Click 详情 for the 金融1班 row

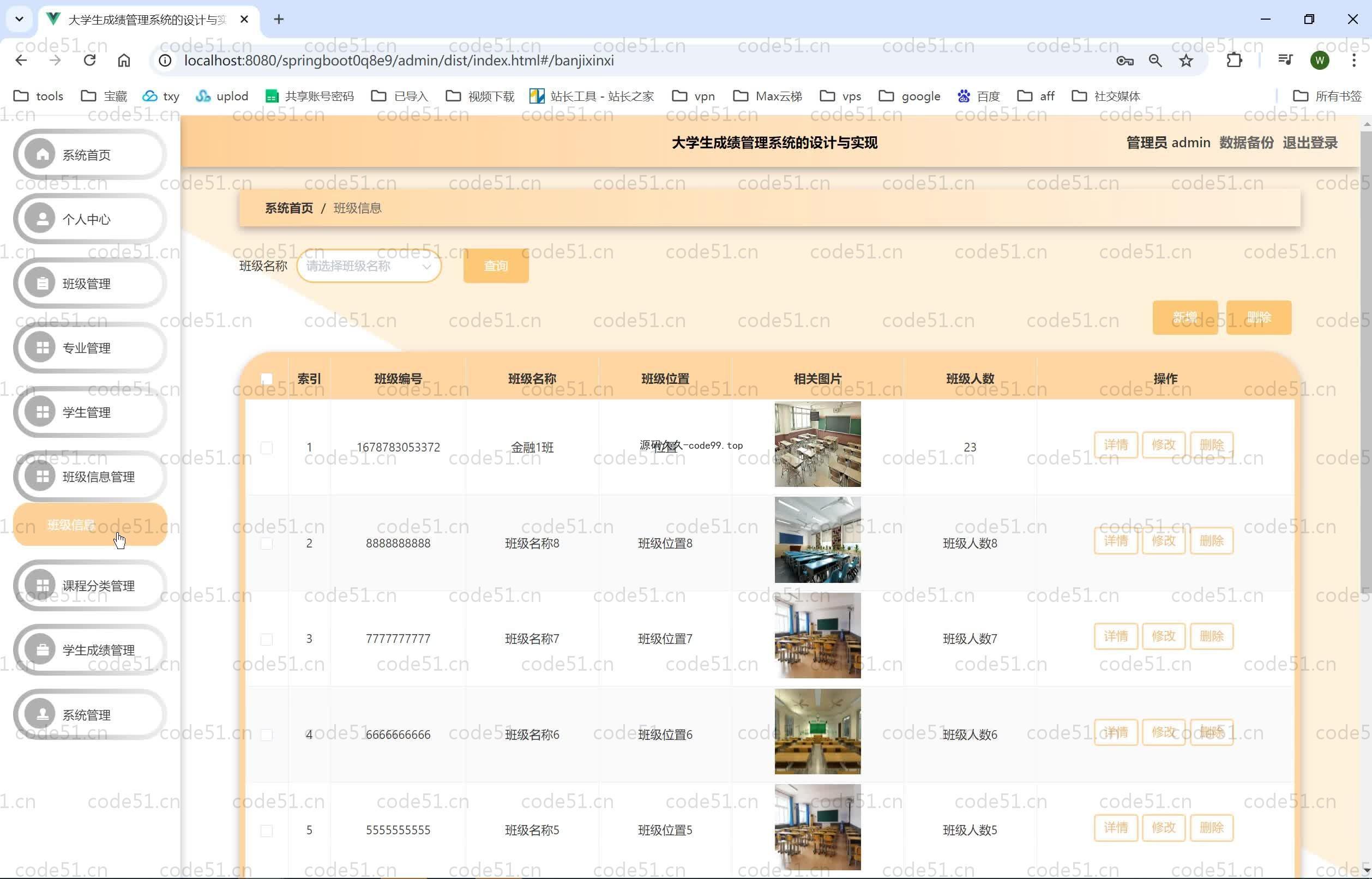(x=1115, y=444)
